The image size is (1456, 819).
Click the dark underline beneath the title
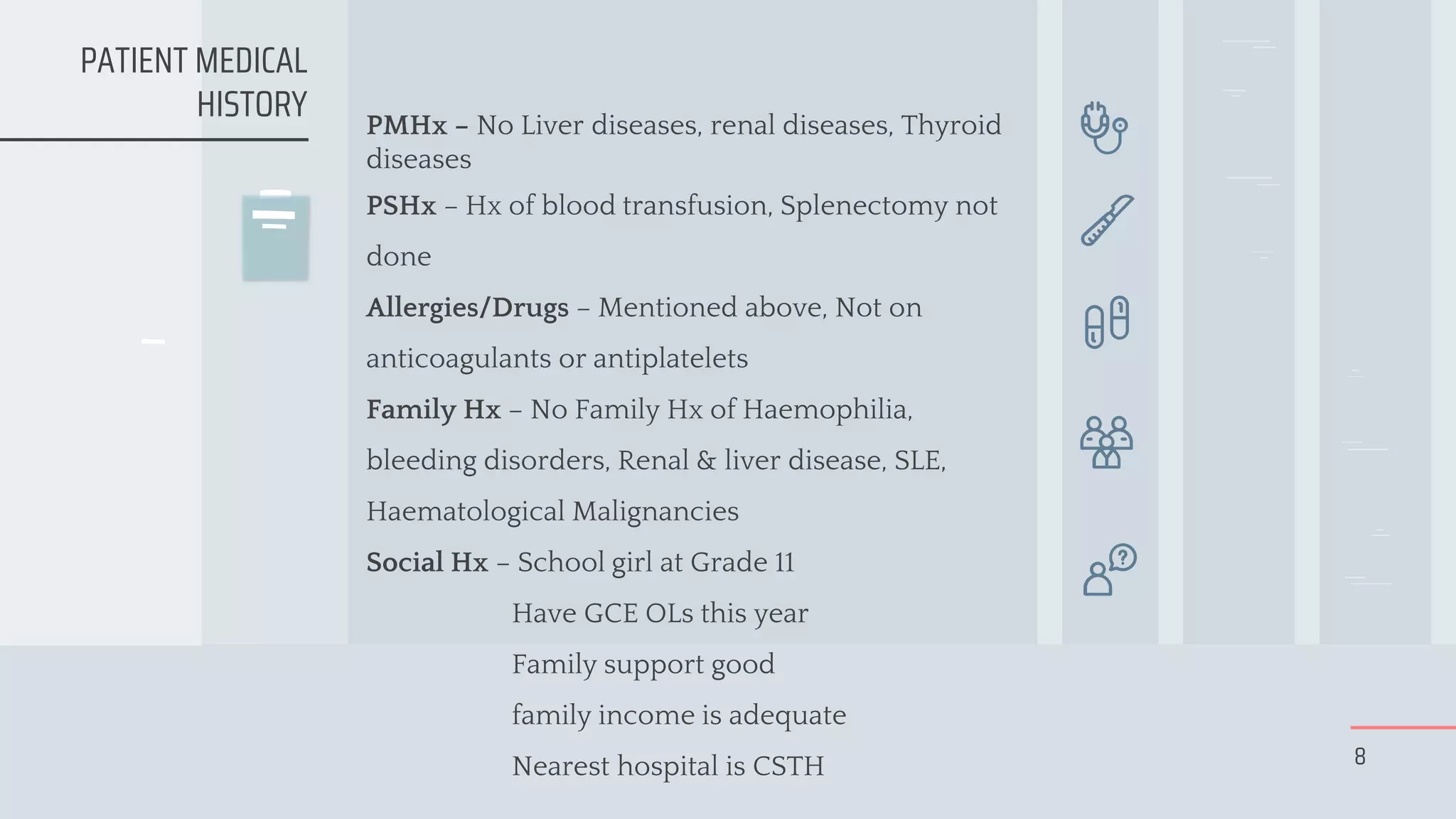[154, 139]
